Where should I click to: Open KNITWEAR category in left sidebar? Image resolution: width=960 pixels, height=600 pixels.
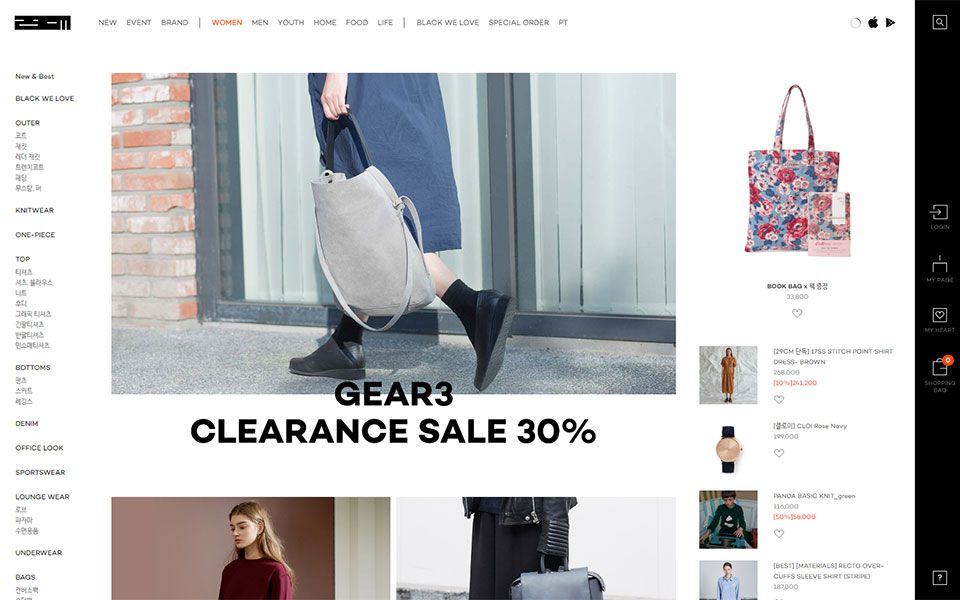34,210
